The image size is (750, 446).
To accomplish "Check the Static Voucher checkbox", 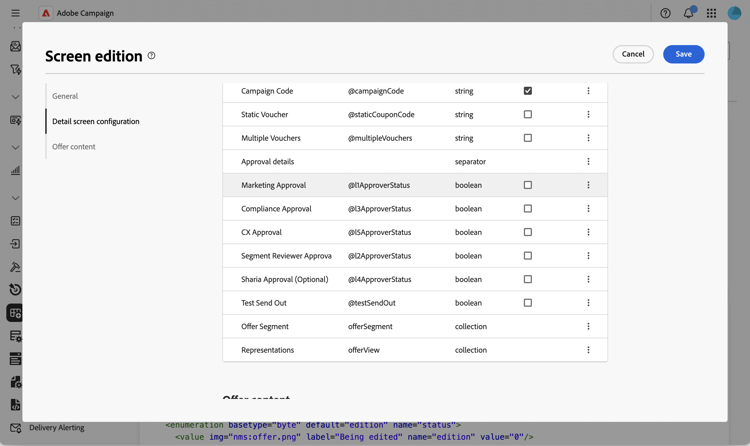I will click(528, 114).
